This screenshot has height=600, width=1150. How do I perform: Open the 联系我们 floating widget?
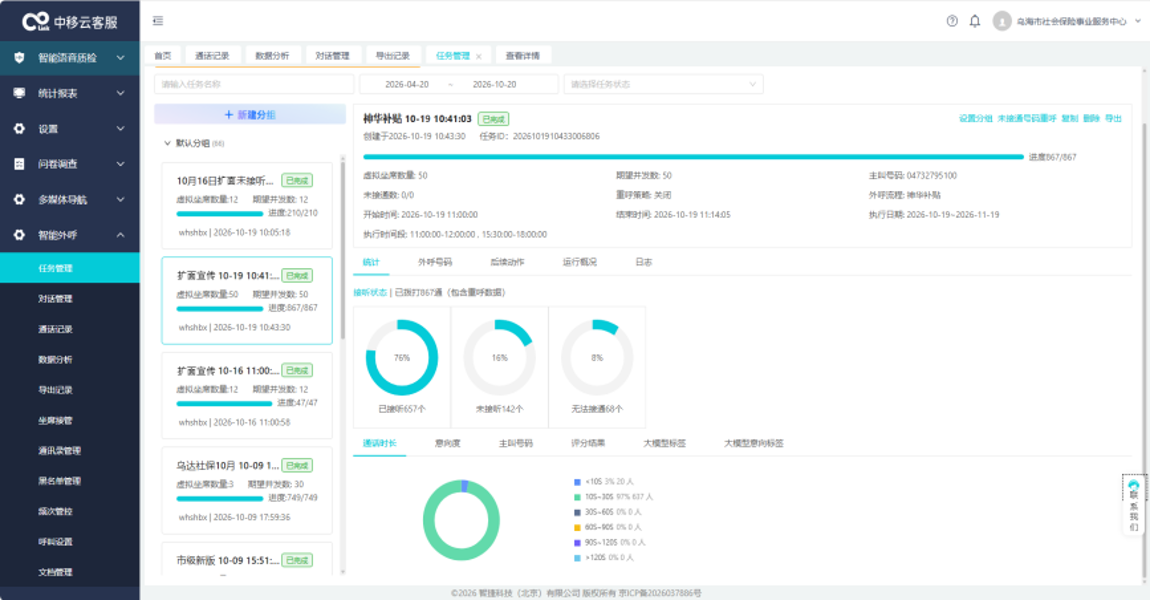1134,506
